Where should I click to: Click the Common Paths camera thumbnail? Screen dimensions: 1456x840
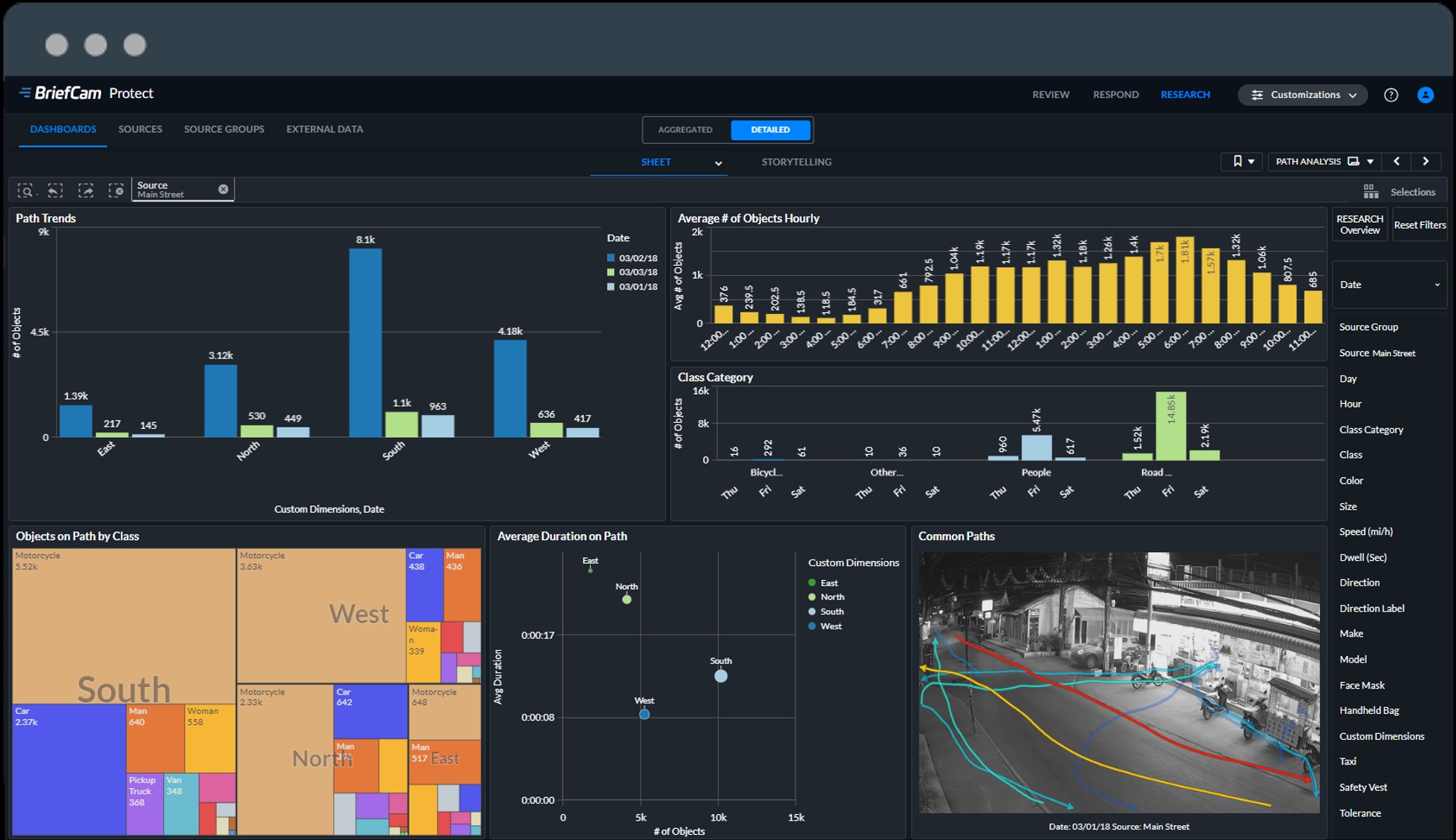[x=1118, y=682]
